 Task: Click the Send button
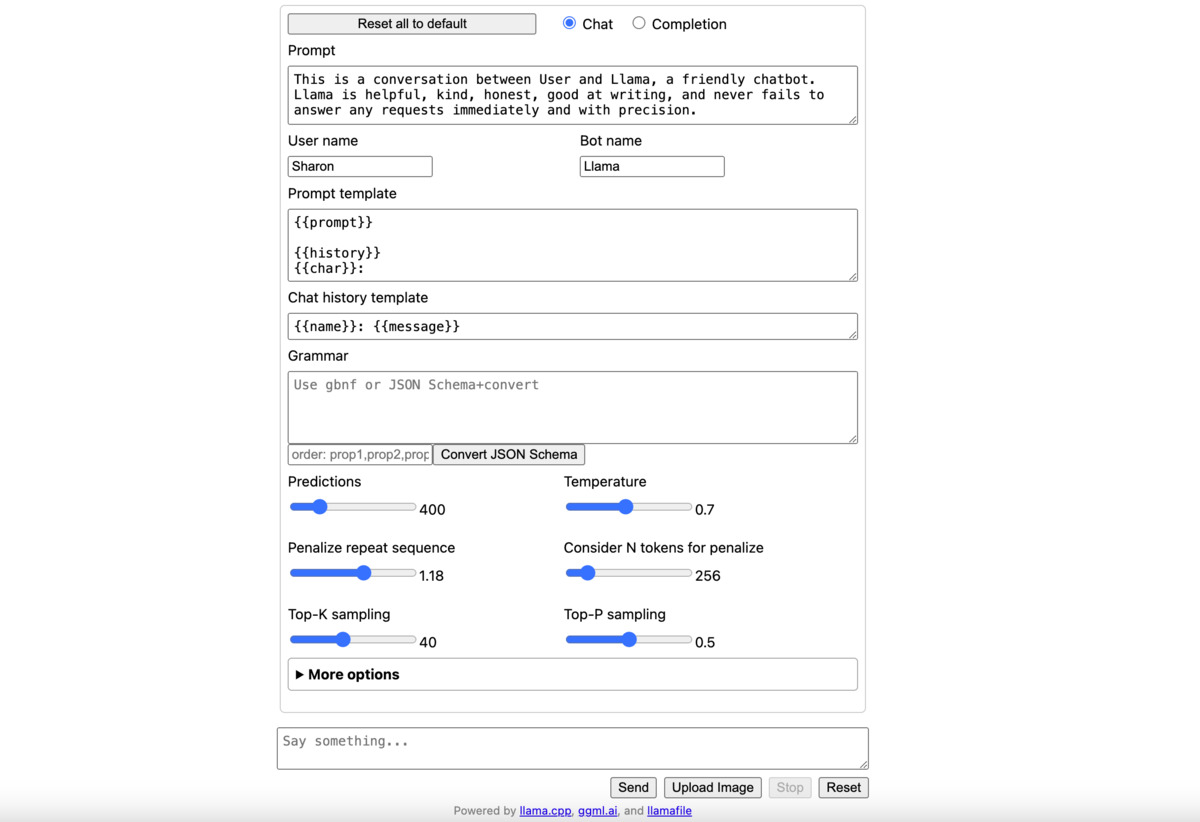pos(633,787)
